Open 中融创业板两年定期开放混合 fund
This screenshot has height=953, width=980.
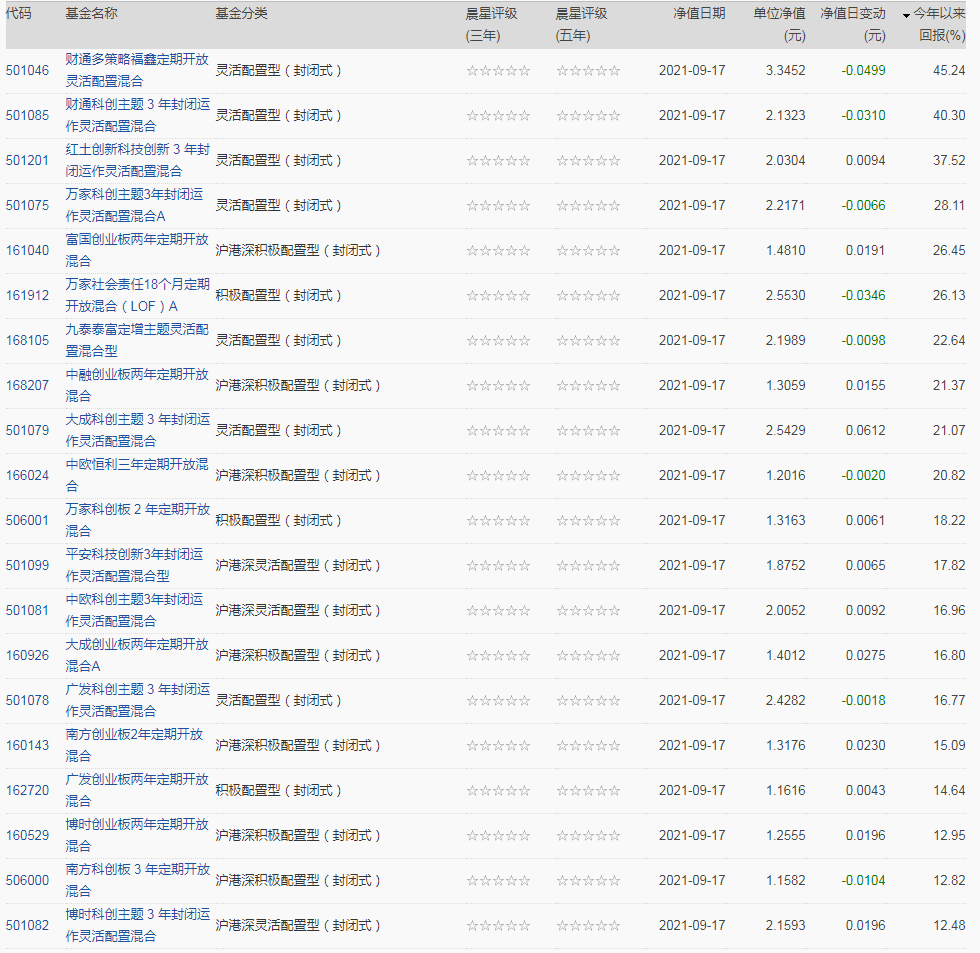click(x=137, y=385)
